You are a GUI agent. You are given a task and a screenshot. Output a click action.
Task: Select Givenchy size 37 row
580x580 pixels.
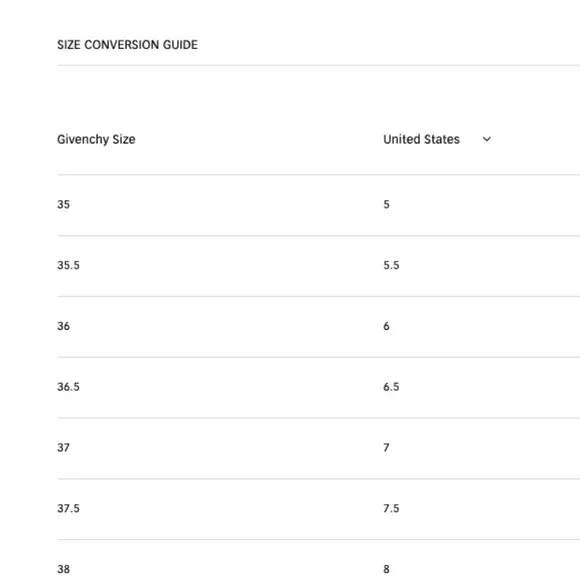(318, 448)
